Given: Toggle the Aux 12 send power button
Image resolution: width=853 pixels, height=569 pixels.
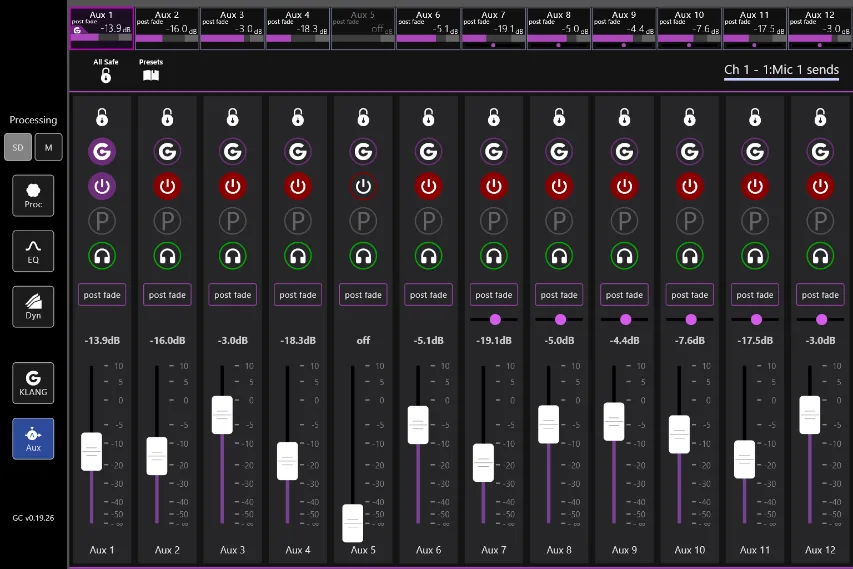Looking at the screenshot, I should pos(820,187).
